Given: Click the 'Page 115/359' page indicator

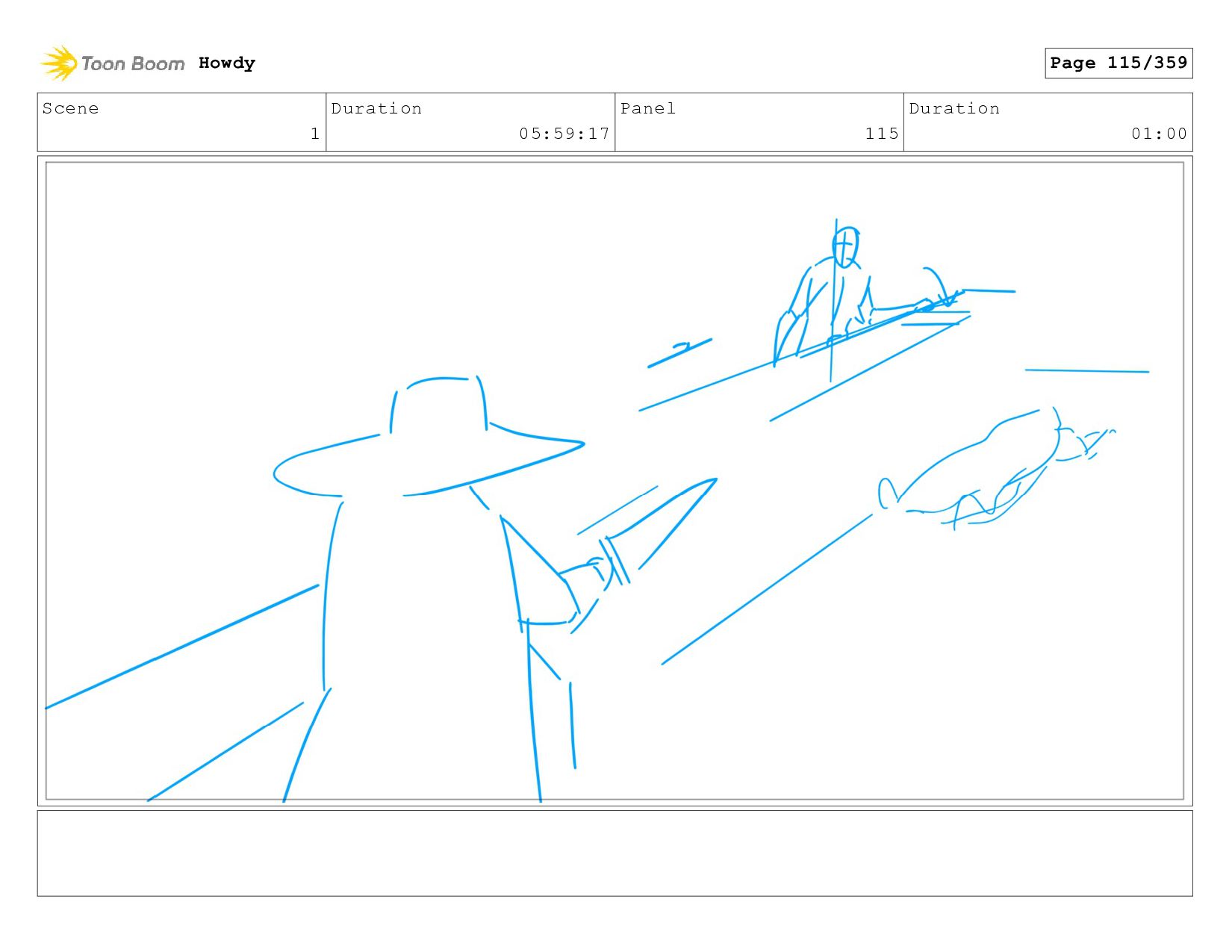Looking at the screenshot, I should [1119, 63].
